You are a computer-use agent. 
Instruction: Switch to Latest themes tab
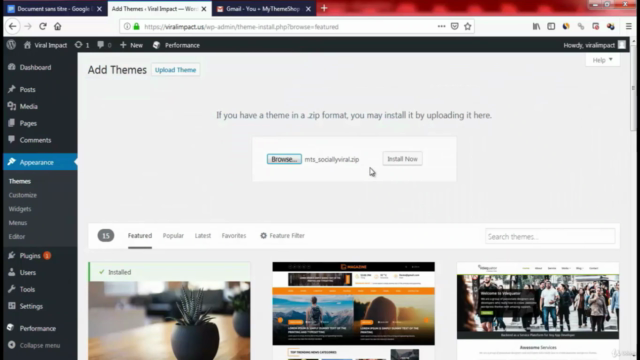point(203,236)
